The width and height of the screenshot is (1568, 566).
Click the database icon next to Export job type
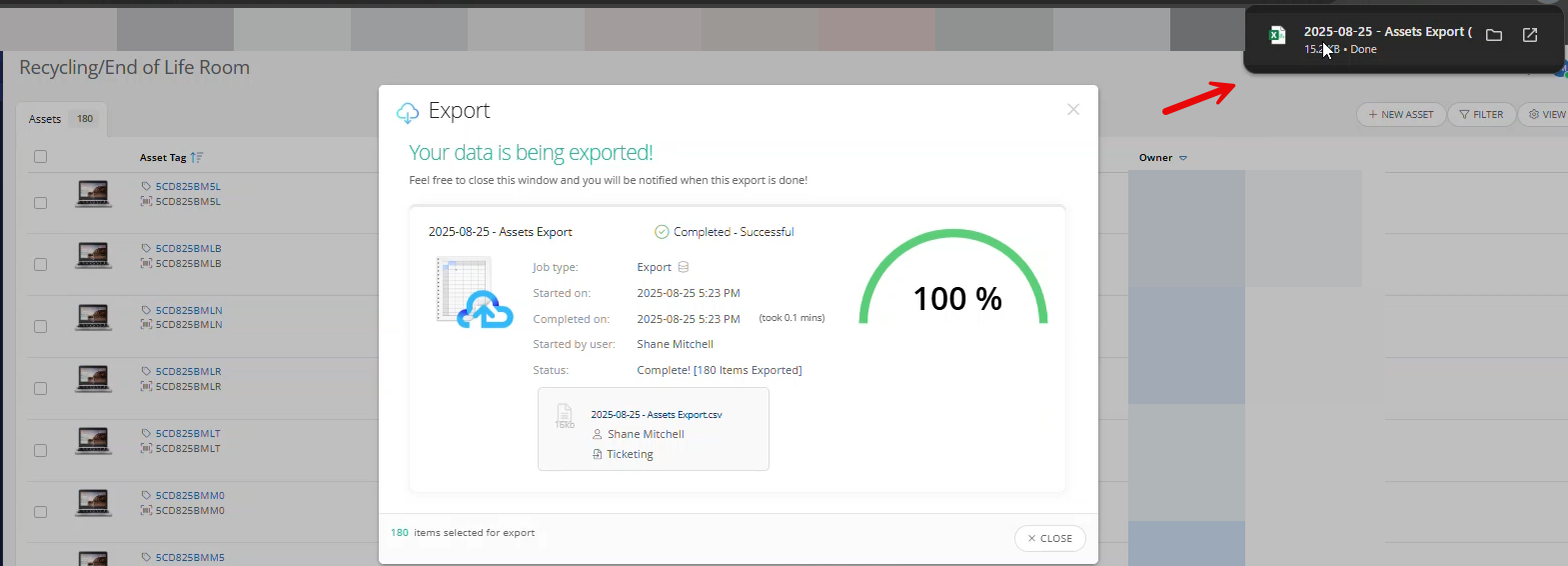coord(684,267)
